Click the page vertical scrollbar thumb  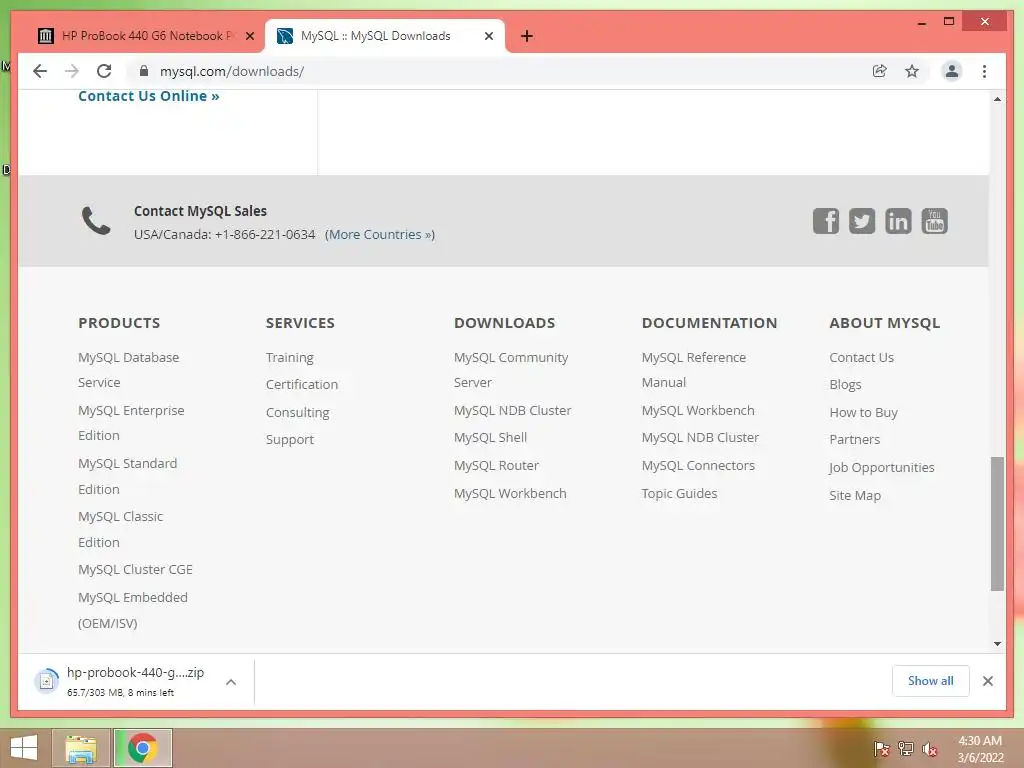pyautogui.click(x=997, y=524)
